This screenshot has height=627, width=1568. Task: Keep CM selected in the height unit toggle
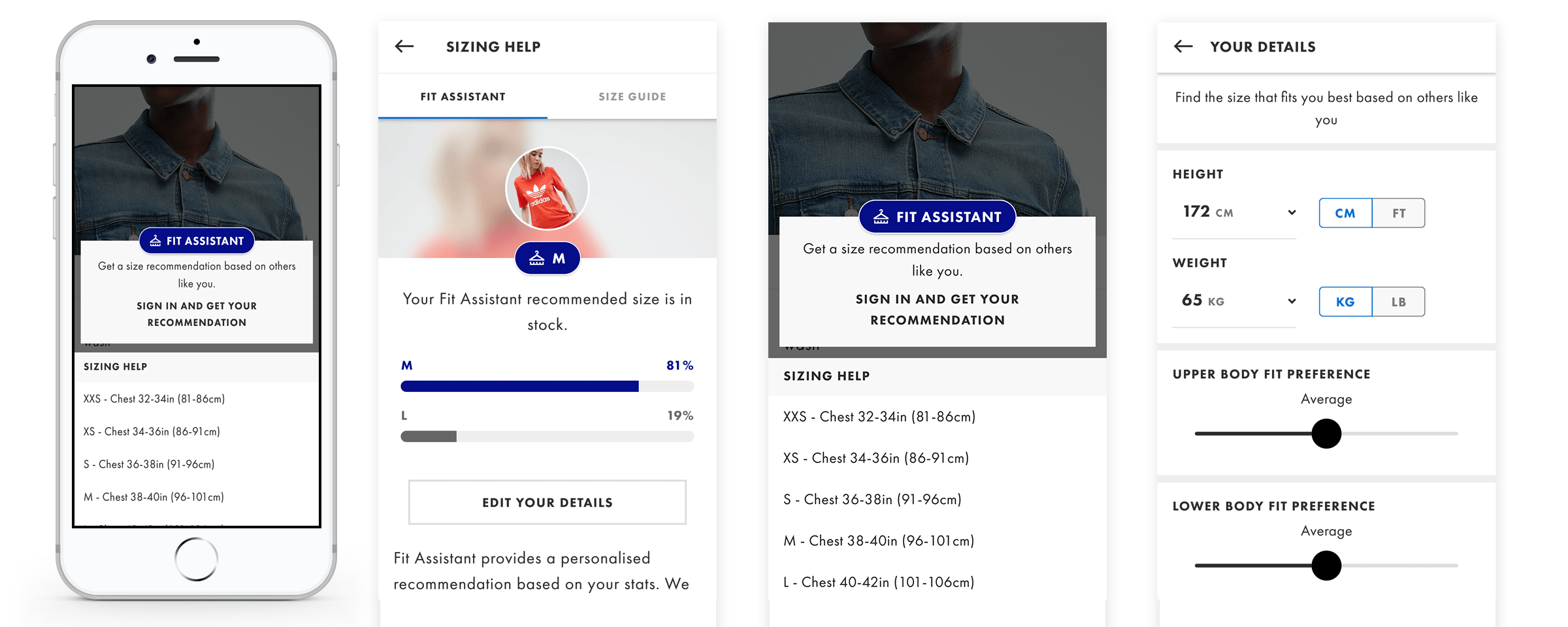1345,212
